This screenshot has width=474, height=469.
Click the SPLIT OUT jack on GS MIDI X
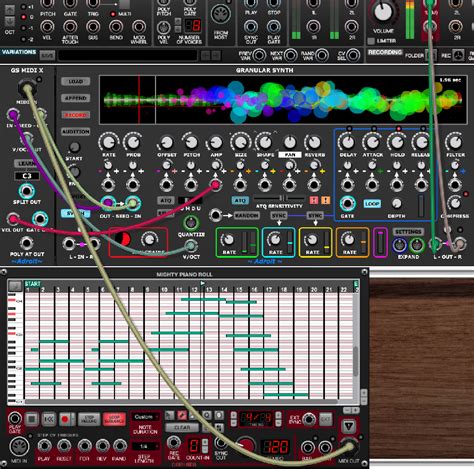(x=27, y=191)
